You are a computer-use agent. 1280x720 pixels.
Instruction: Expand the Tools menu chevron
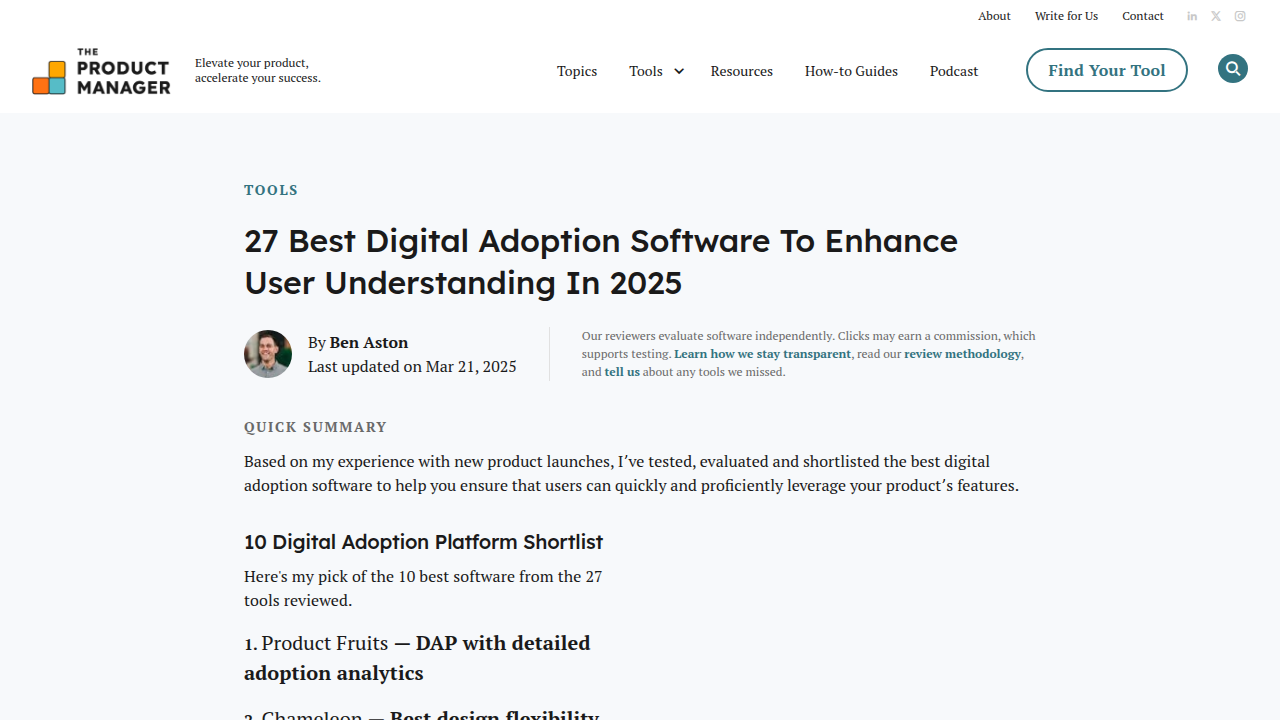coord(679,71)
